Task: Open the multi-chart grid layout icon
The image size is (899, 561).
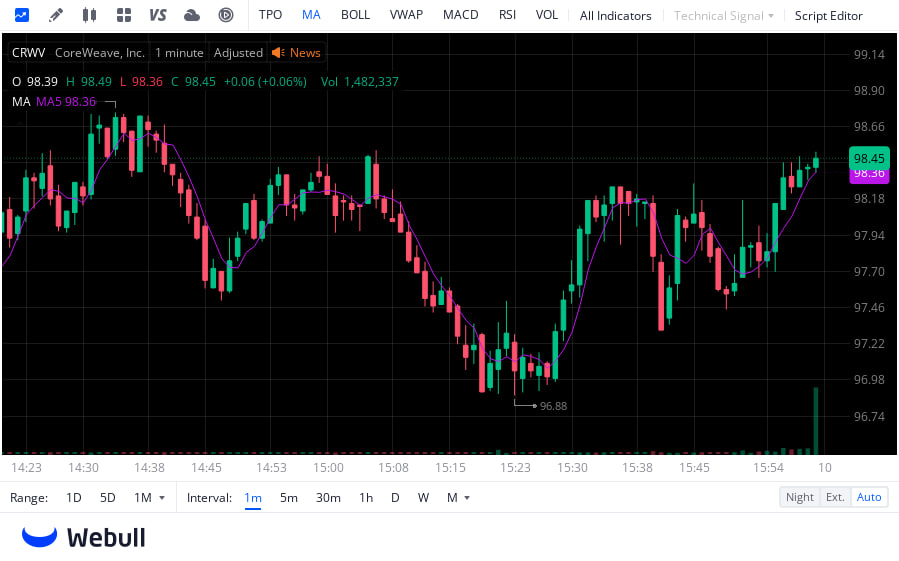Action: click(x=124, y=15)
